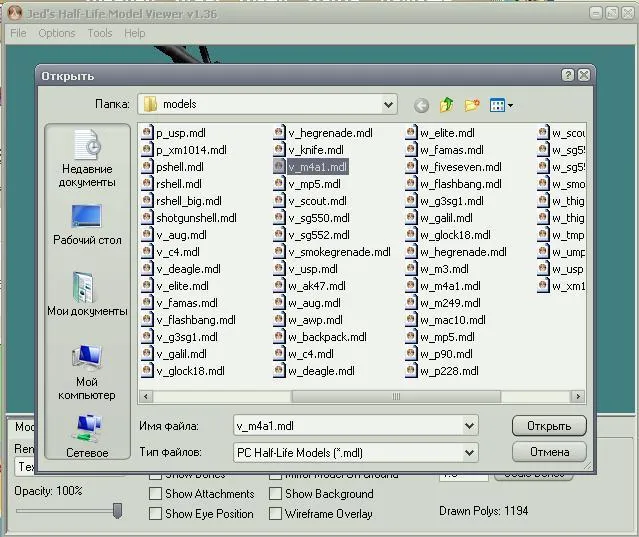Expand the file name (Имя файла) dropdown
The width and height of the screenshot is (639, 537).
[x=469, y=426]
